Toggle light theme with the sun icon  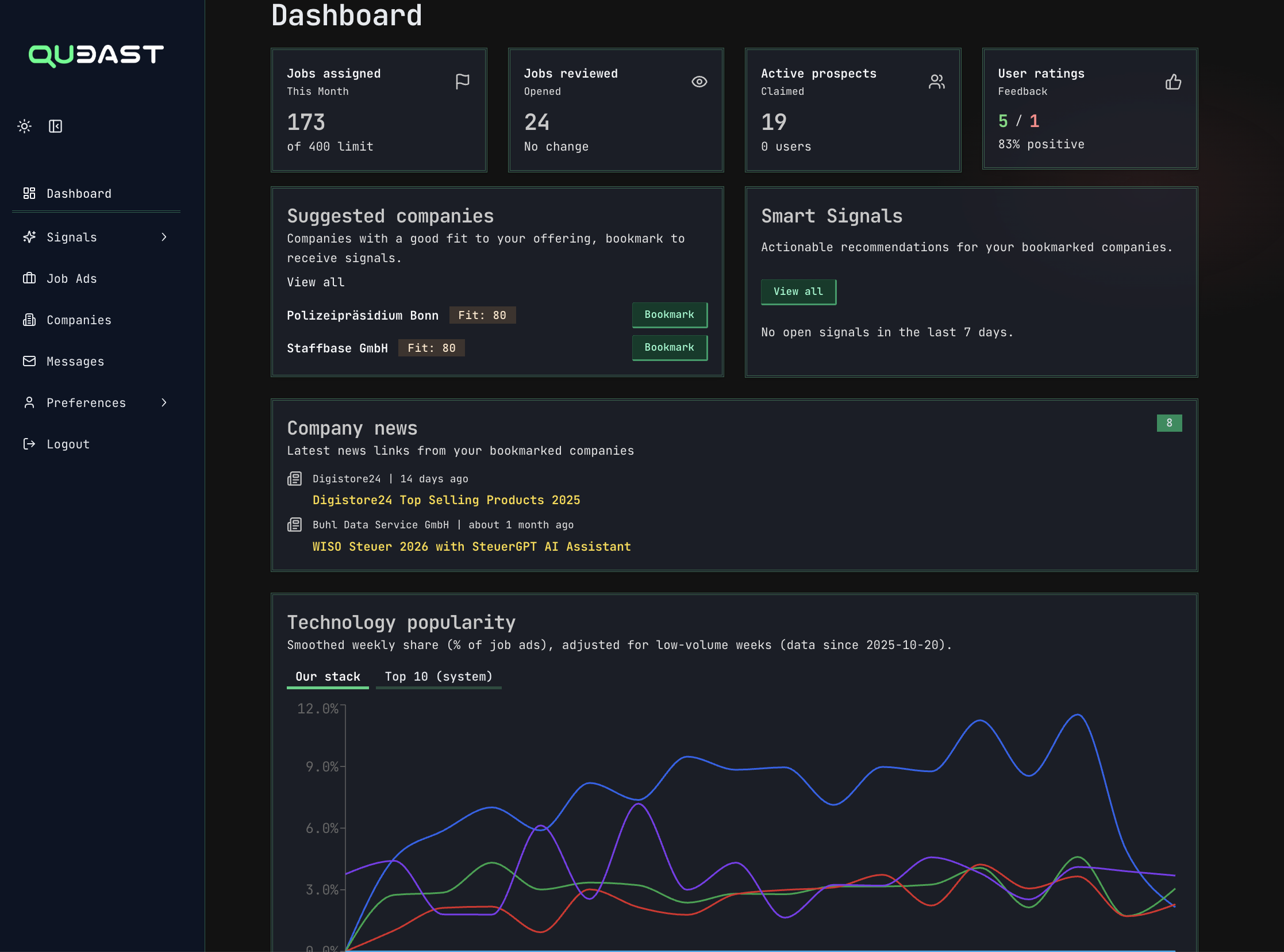(24, 126)
